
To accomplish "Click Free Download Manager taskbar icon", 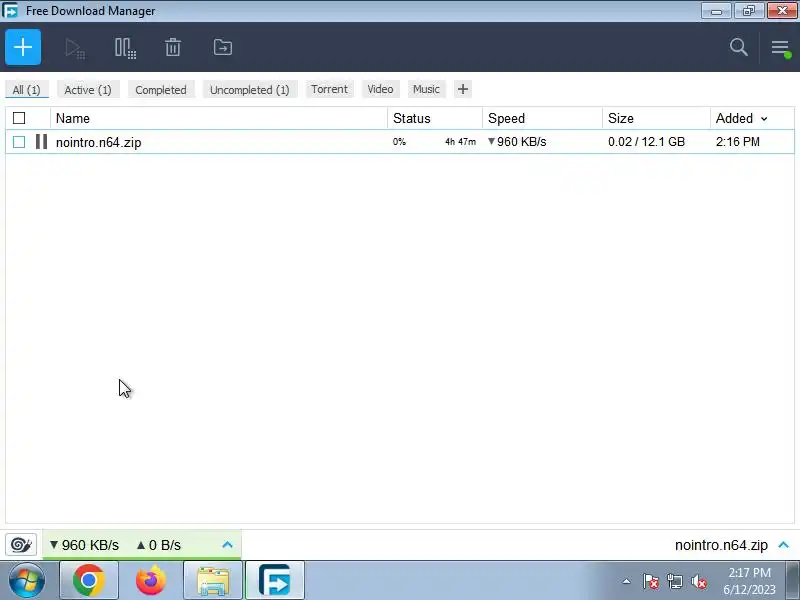I will (x=275, y=581).
